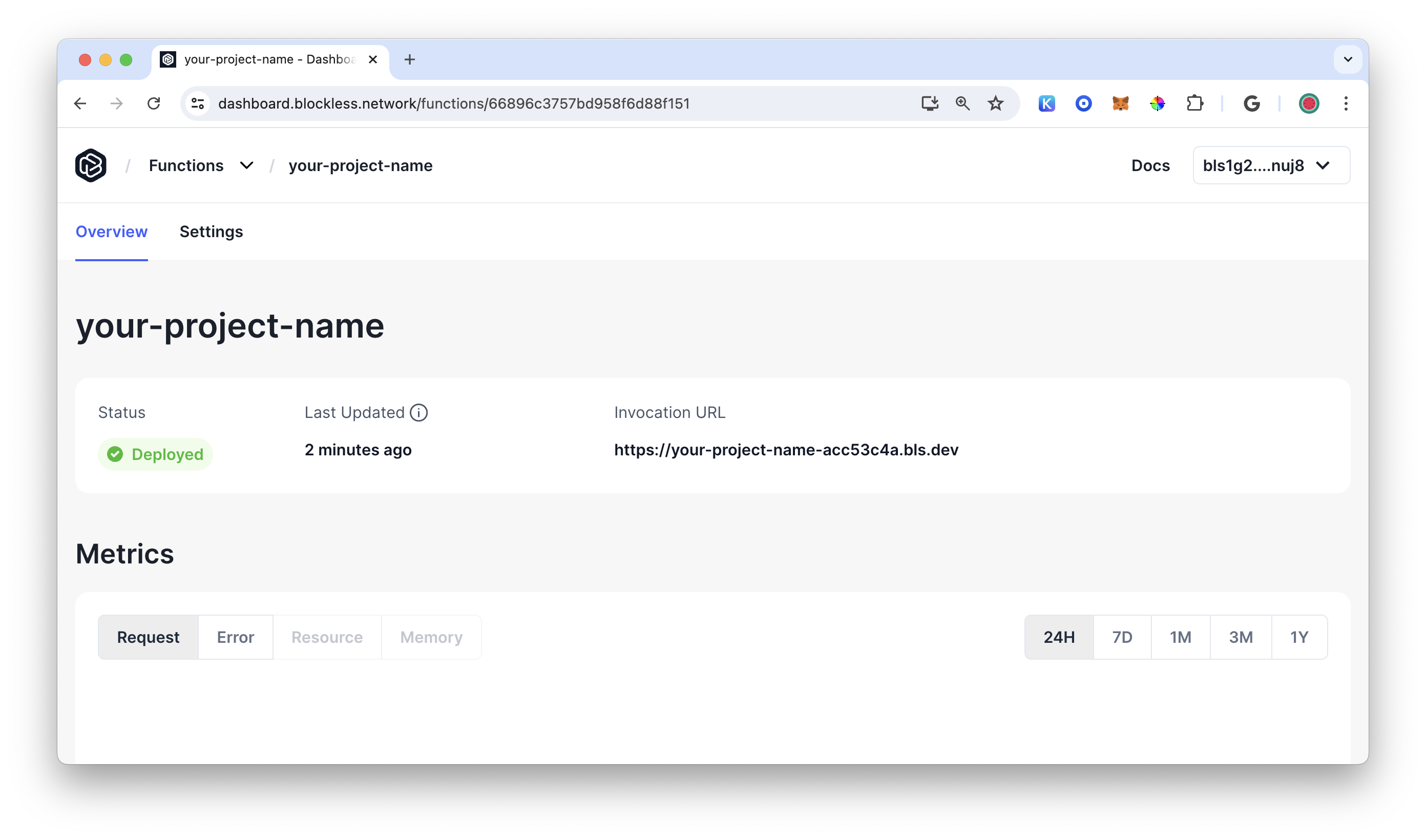Click the invocation URL link
Screen dimensions: 1426x840
click(786, 449)
